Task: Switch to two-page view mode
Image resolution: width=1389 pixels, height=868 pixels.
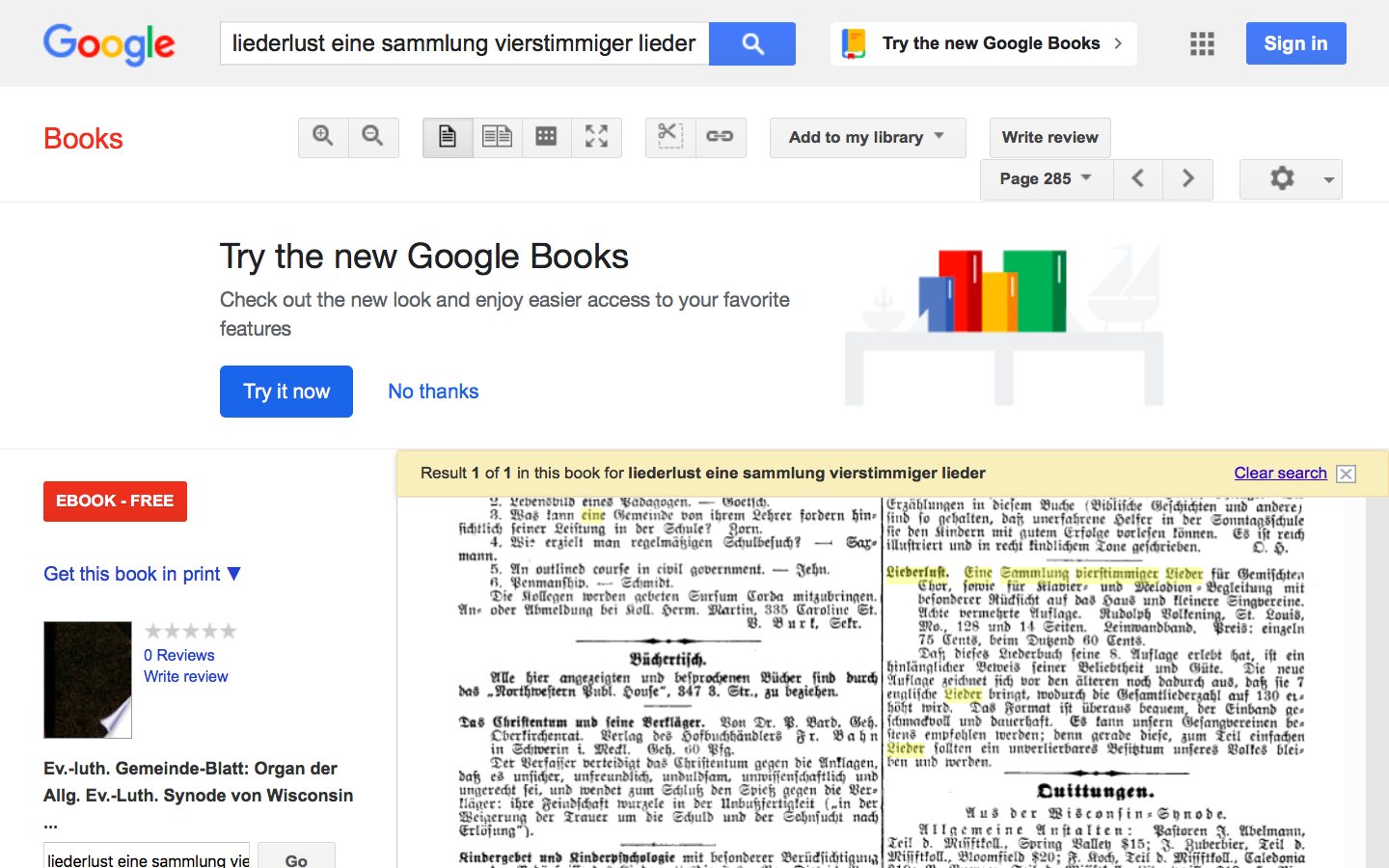Action: coord(497,137)
